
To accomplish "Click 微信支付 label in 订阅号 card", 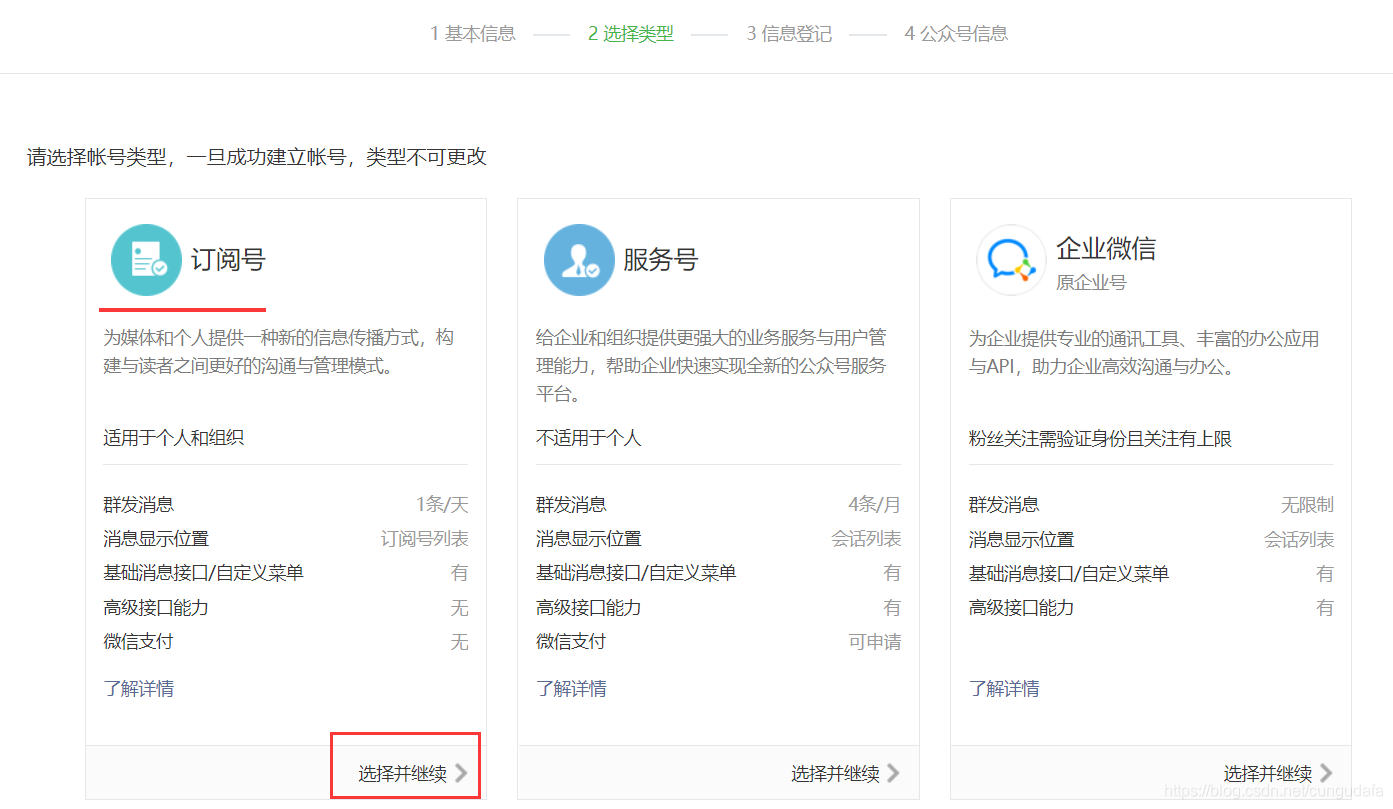I will (x=138, y=642).
